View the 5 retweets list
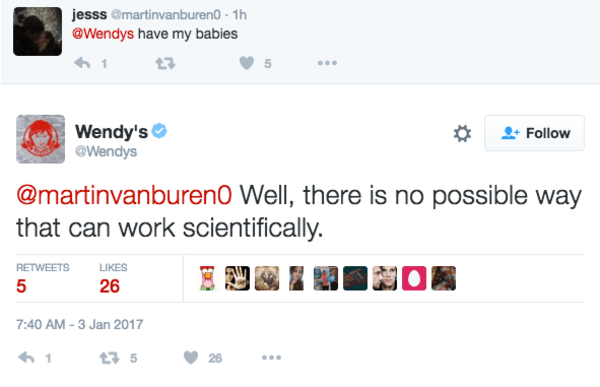600x387 pixels. 42,279
